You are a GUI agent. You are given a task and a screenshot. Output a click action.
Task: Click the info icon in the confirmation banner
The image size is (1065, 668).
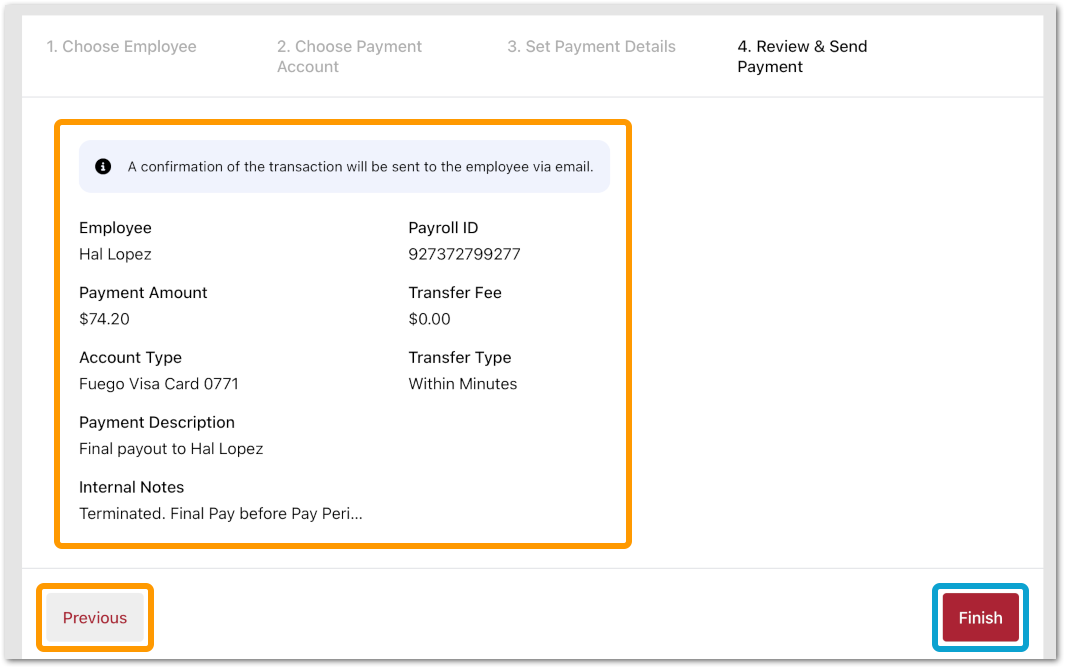pyautogui.click(x=103, y=167)
